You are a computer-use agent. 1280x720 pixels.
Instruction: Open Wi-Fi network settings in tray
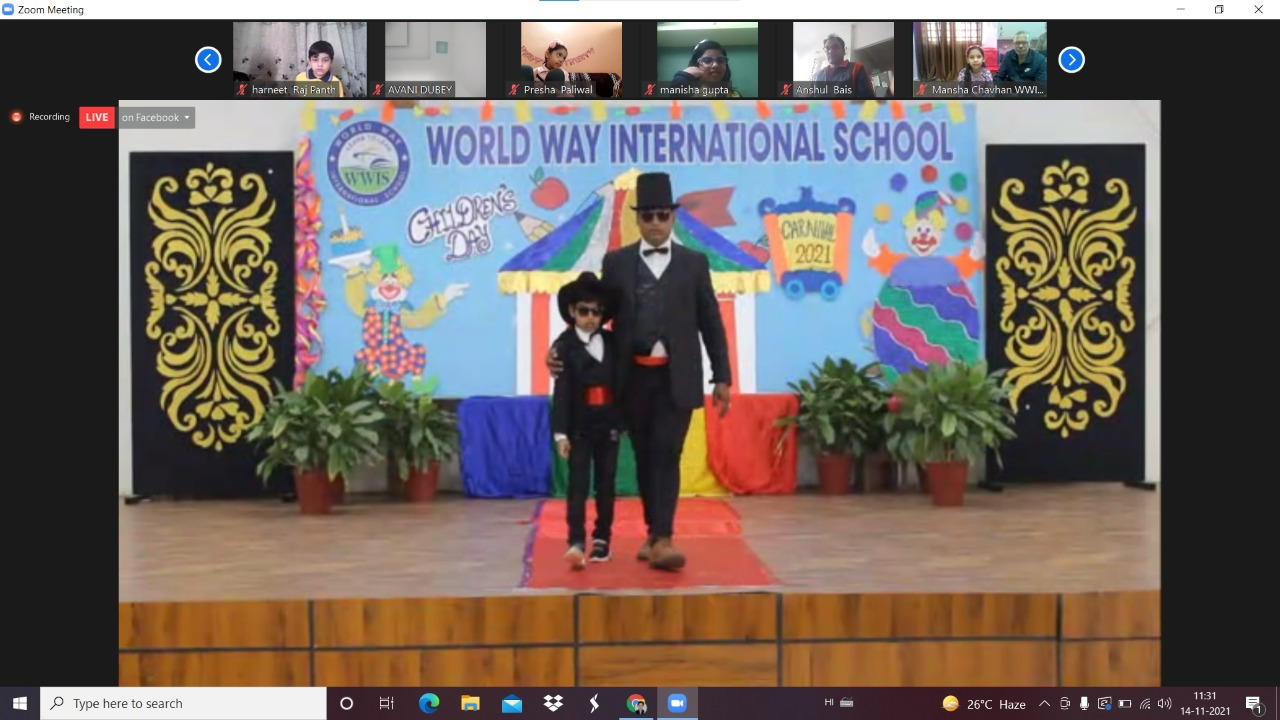point(1145,703)
